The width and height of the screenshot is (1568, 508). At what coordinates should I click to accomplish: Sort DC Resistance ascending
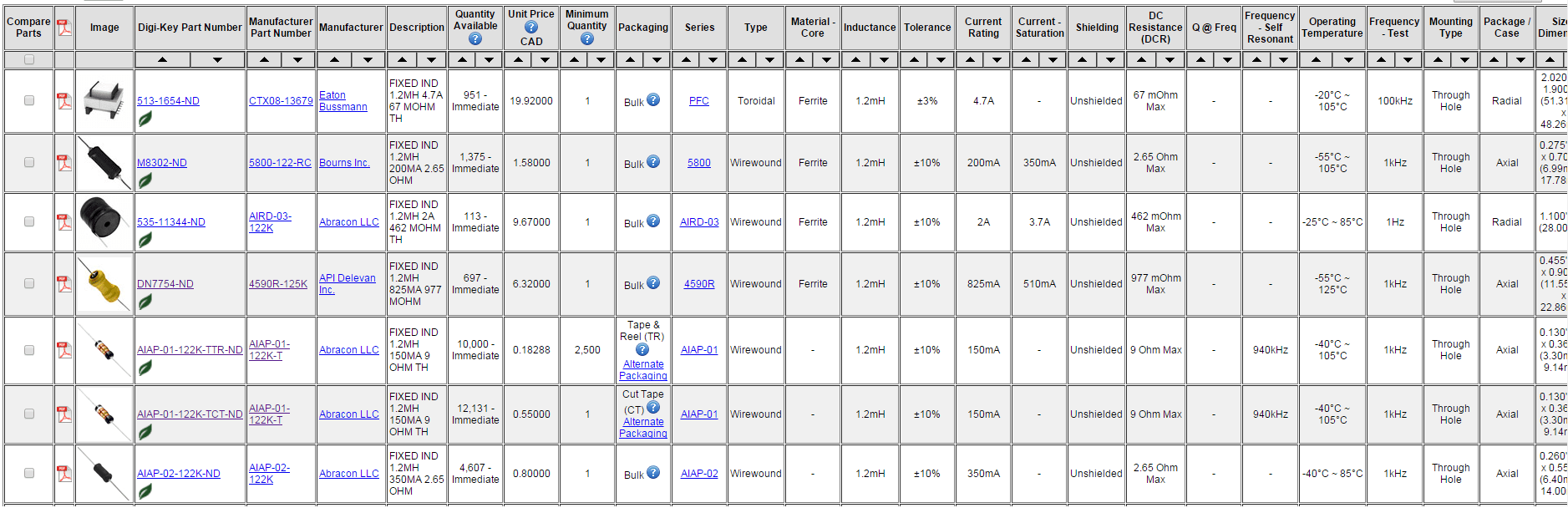click(1141, 60)
